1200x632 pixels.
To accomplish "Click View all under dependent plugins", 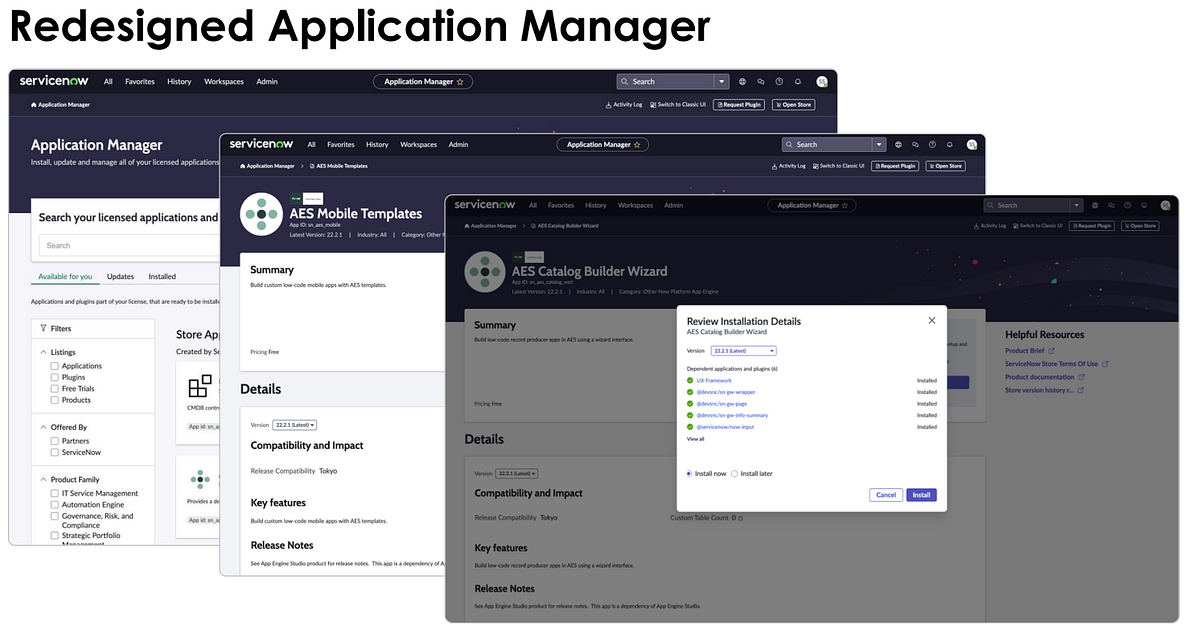I will (695, 439).
